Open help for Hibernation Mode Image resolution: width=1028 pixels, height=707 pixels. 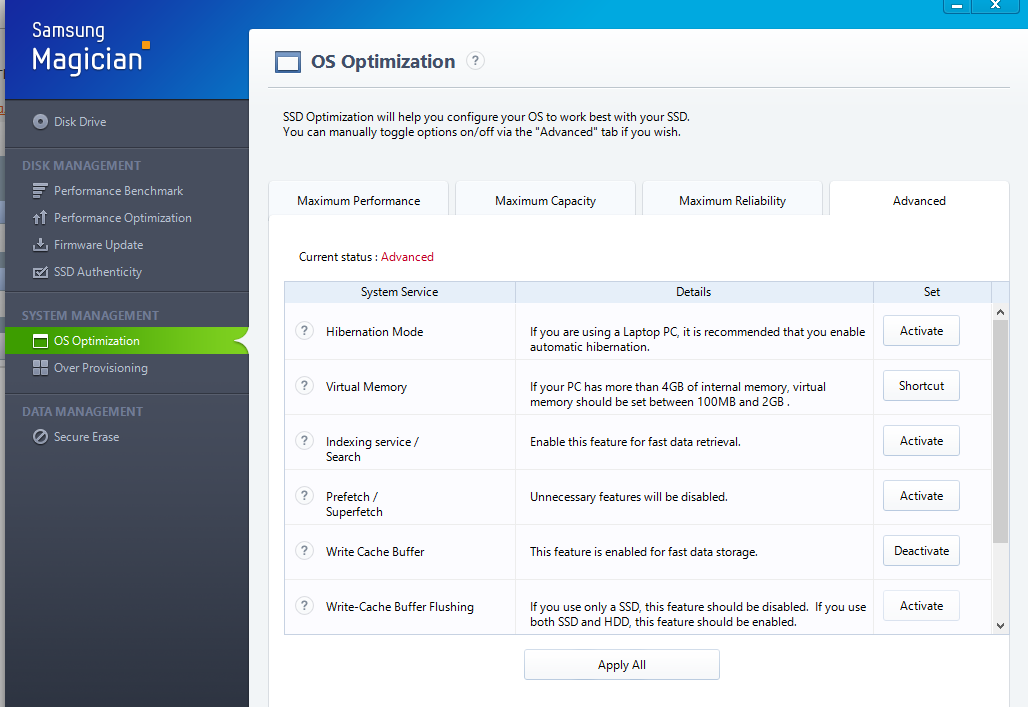click(304, 331)
